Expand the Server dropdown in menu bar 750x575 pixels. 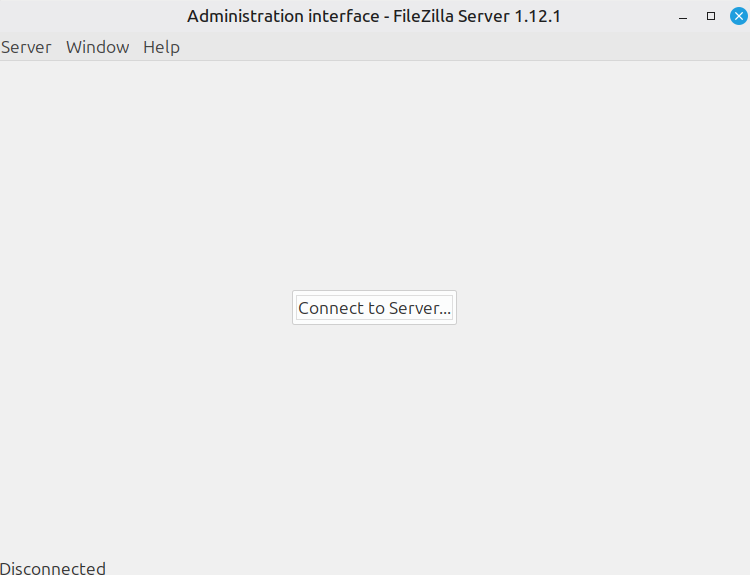[x=26, y=47]
